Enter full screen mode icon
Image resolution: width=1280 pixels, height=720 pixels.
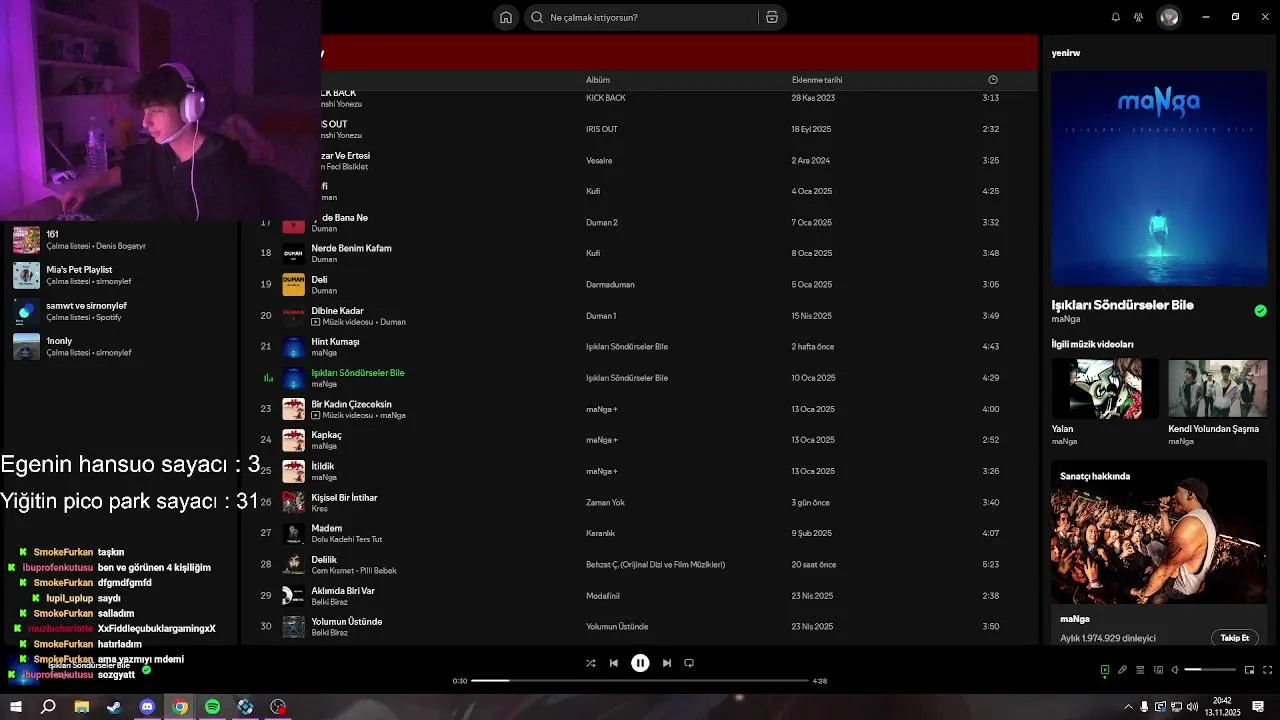(x=1268, y=670)
